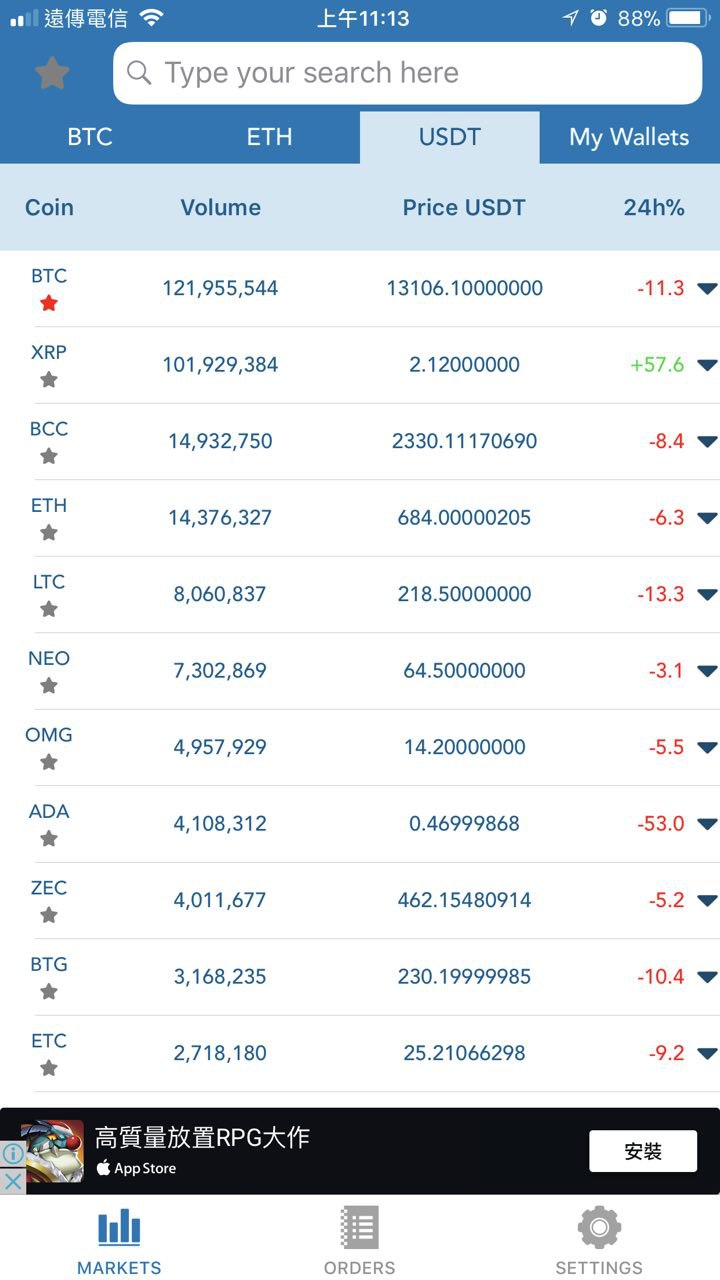Favorite ETH with its star

(48, 533)
